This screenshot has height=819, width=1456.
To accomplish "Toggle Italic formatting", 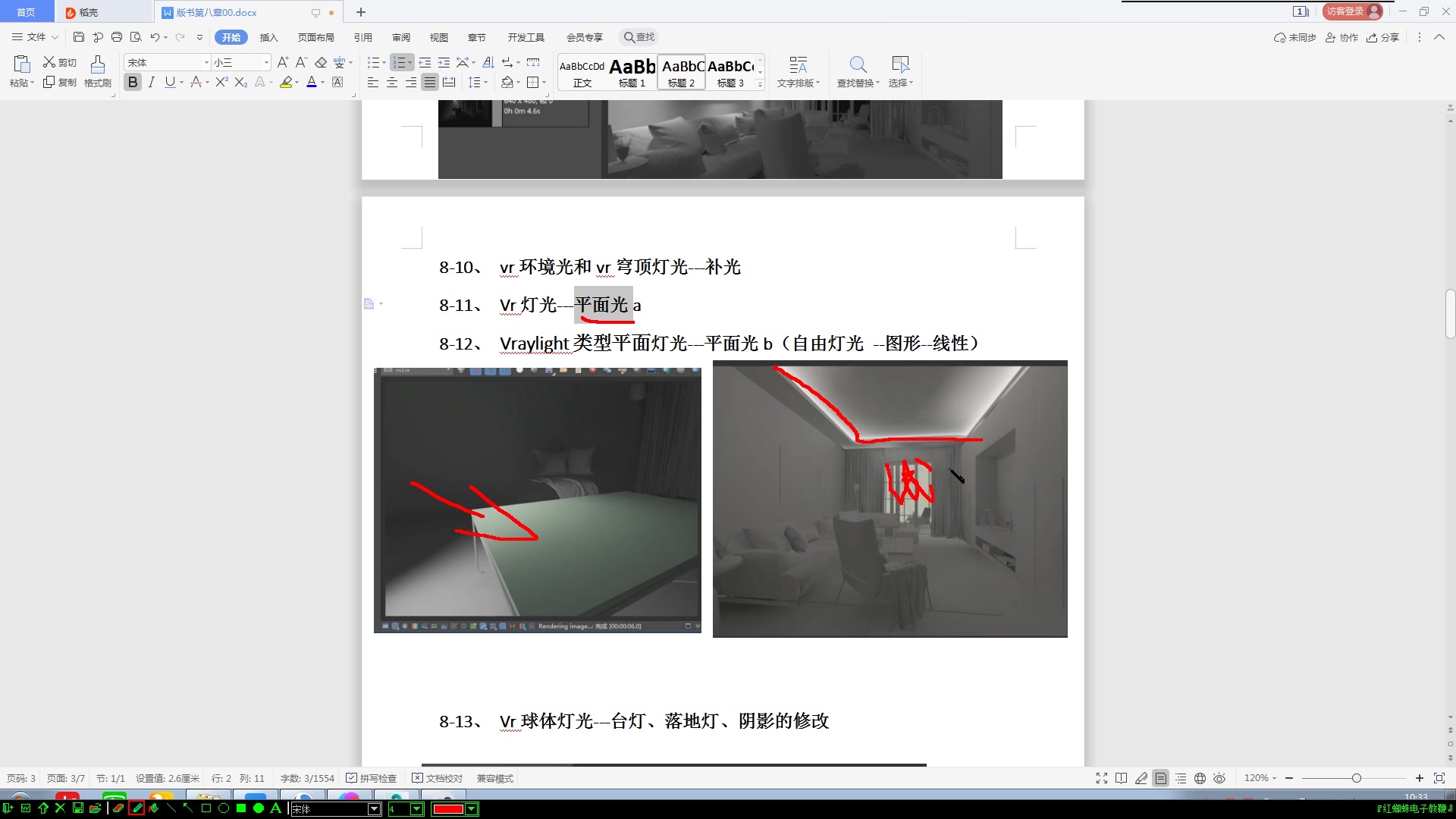I will coord(152,82).
